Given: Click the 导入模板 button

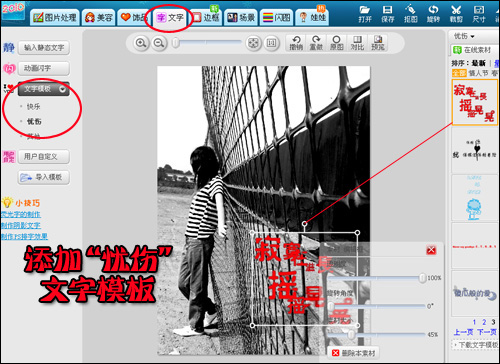Looking at the screenshot, I should point(44,177).
